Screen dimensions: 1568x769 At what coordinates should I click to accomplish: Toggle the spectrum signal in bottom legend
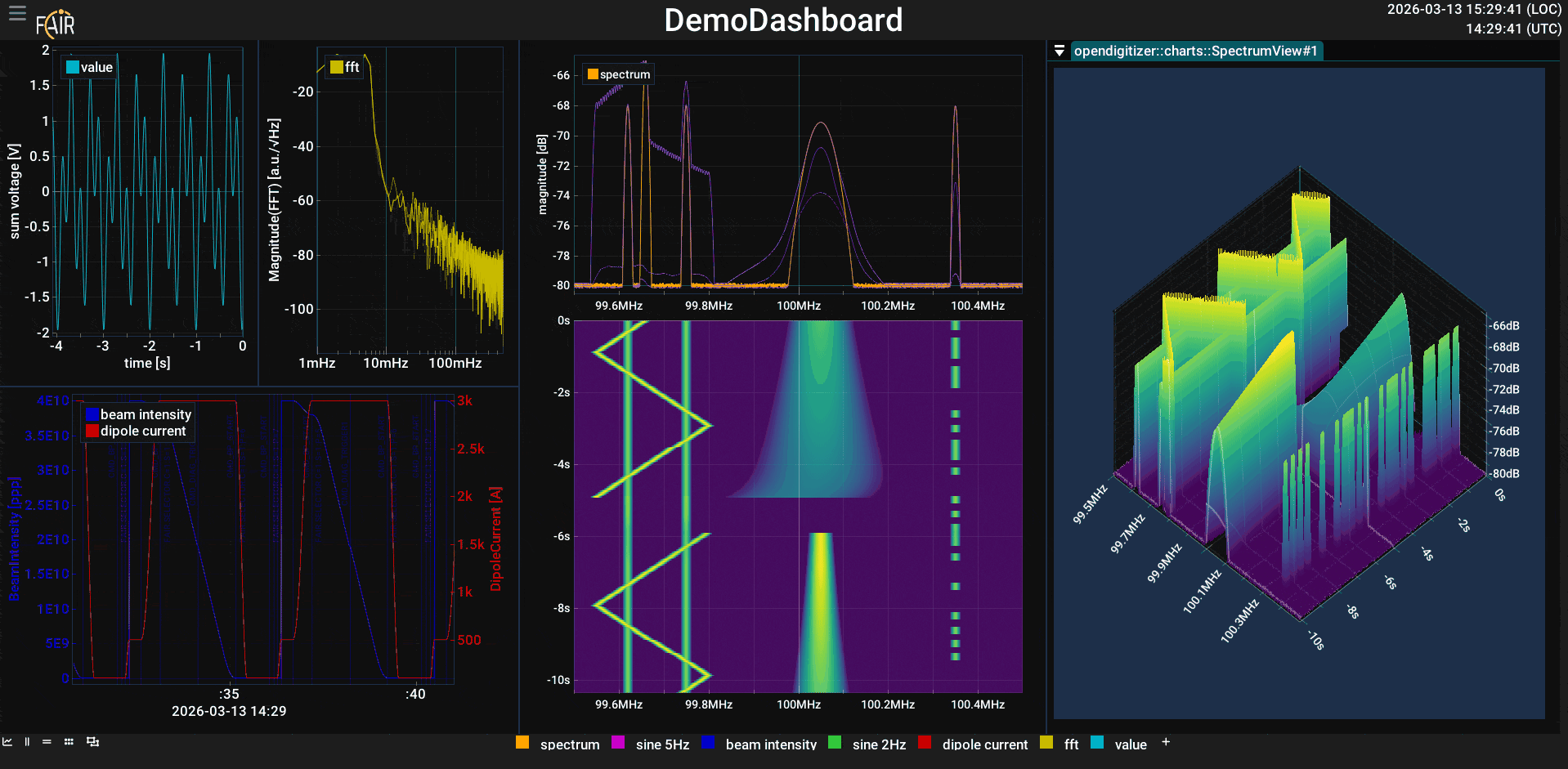(558, 744)
